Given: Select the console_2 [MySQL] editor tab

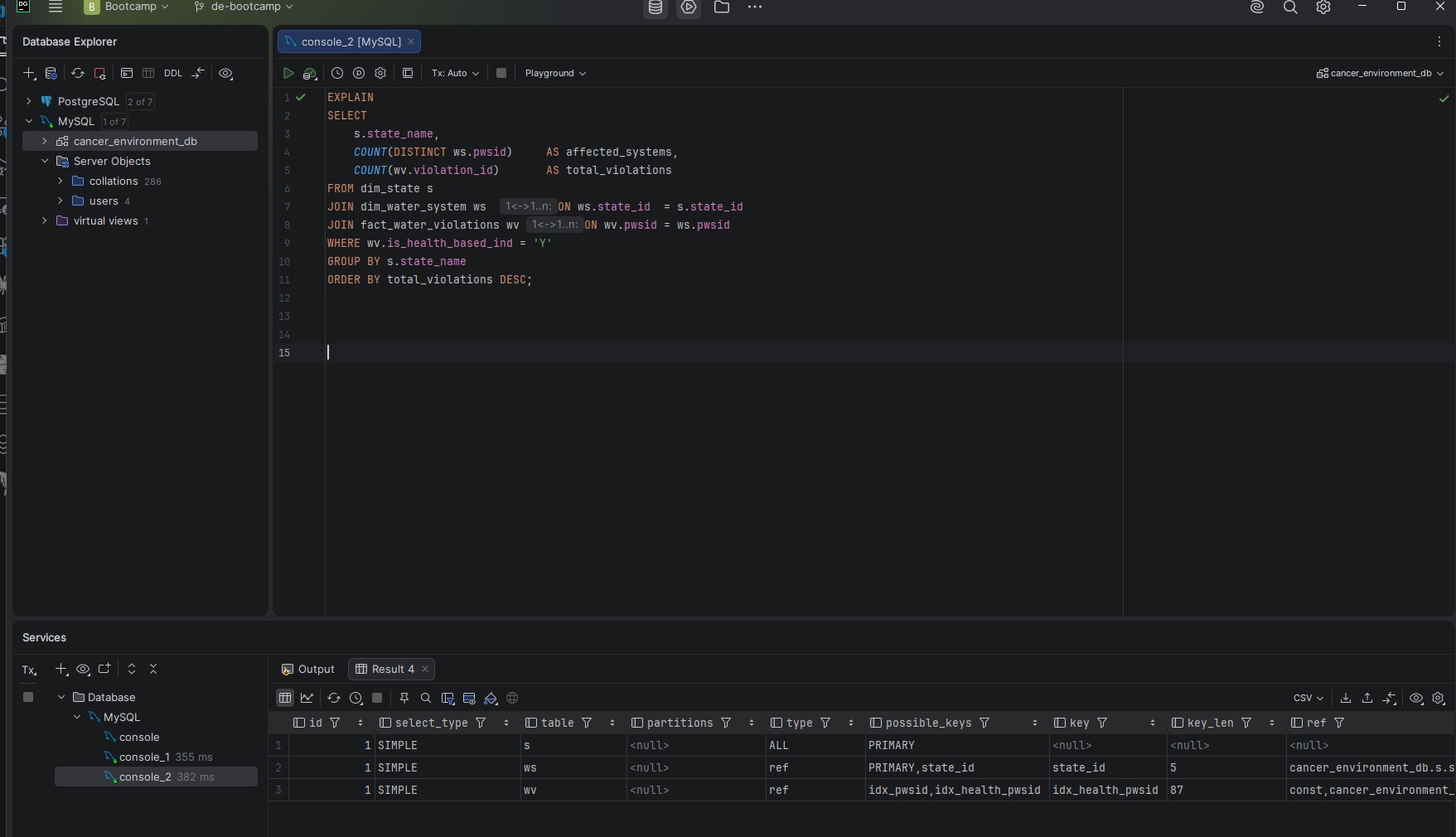Looking at the screenshot, I should (351, 41).
